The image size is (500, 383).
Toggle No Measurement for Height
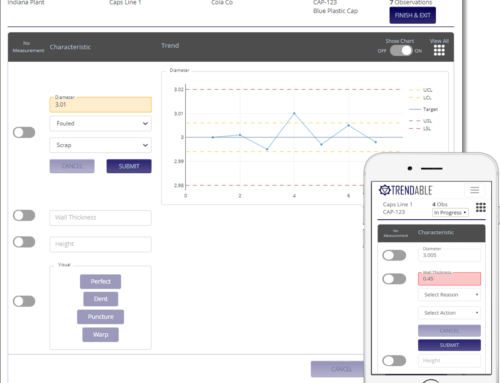(x=24, y=242)
